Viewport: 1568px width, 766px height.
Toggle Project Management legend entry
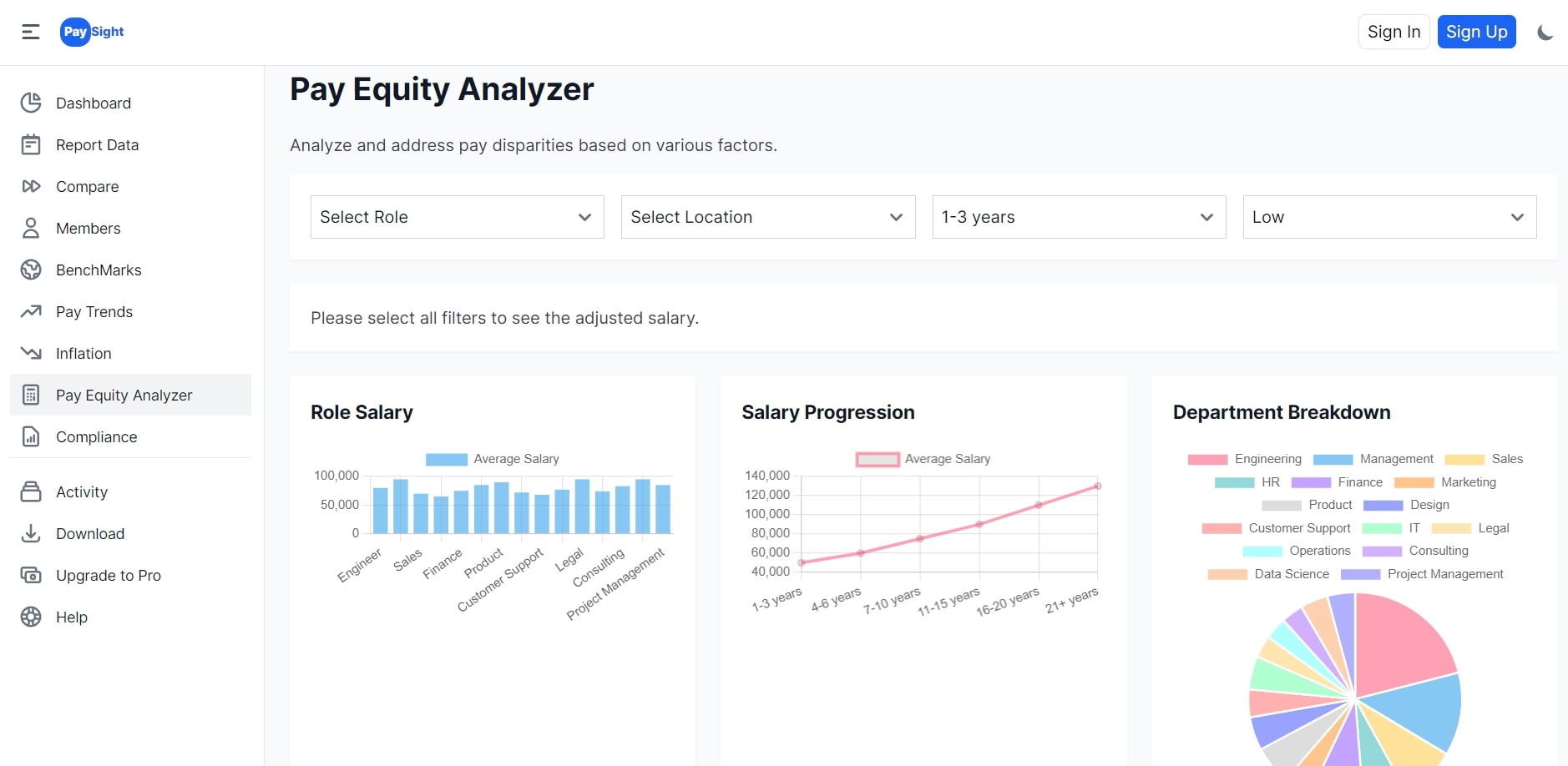click(x=1422, y=574)
